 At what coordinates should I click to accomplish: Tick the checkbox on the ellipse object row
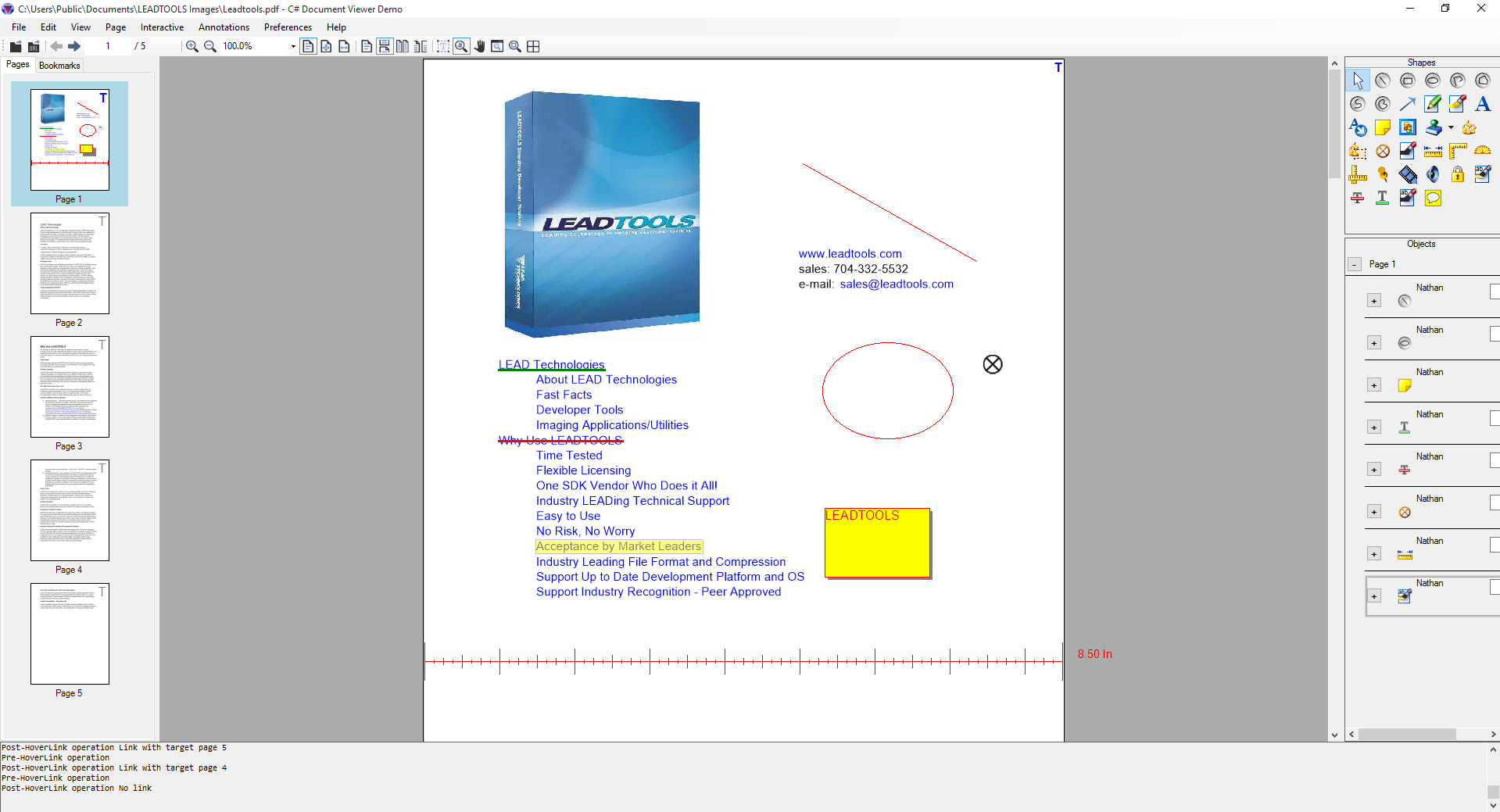[1495, 334]
